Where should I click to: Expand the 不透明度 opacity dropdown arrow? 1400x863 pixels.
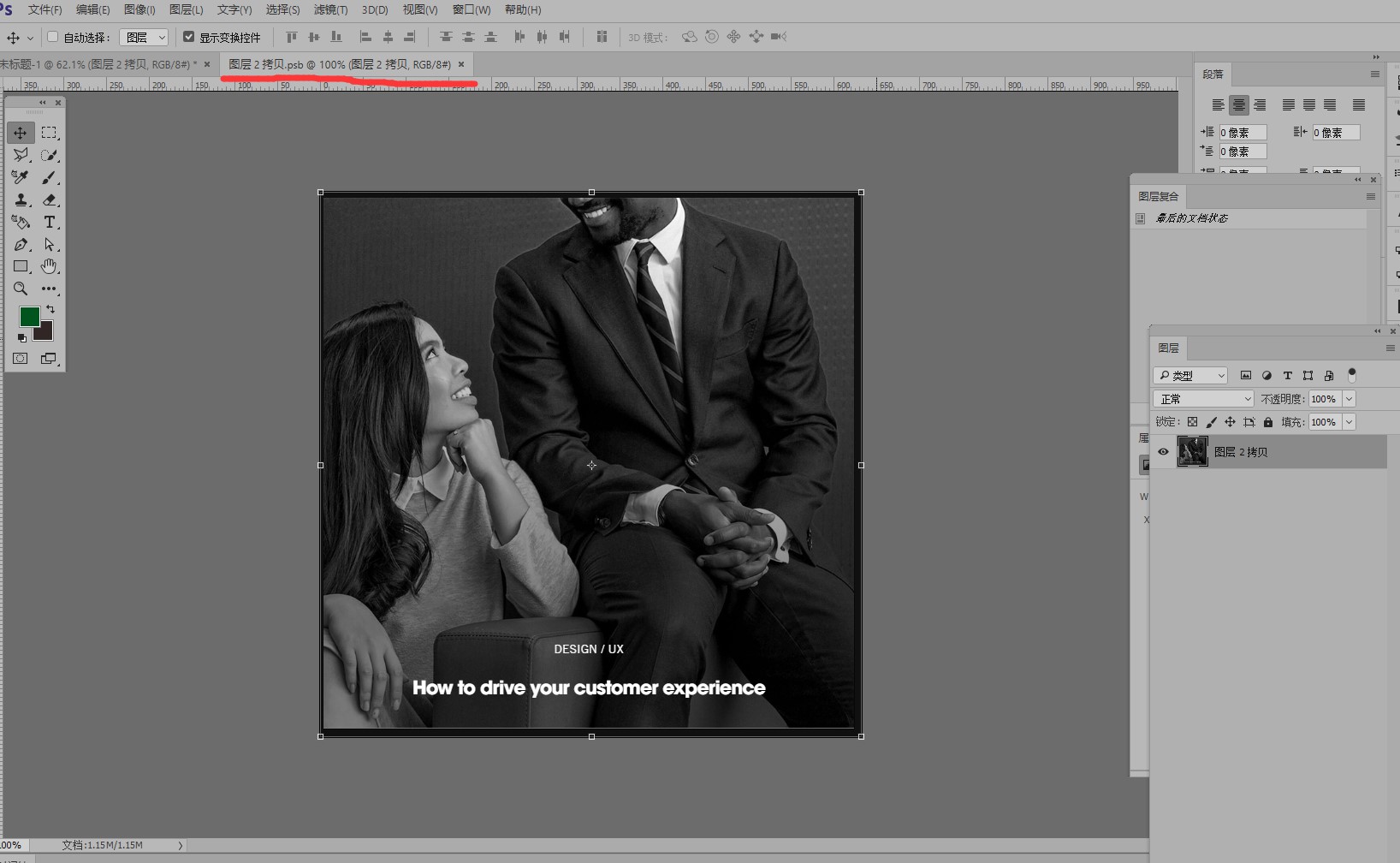pyautogui.click(x=1349, y=399)
